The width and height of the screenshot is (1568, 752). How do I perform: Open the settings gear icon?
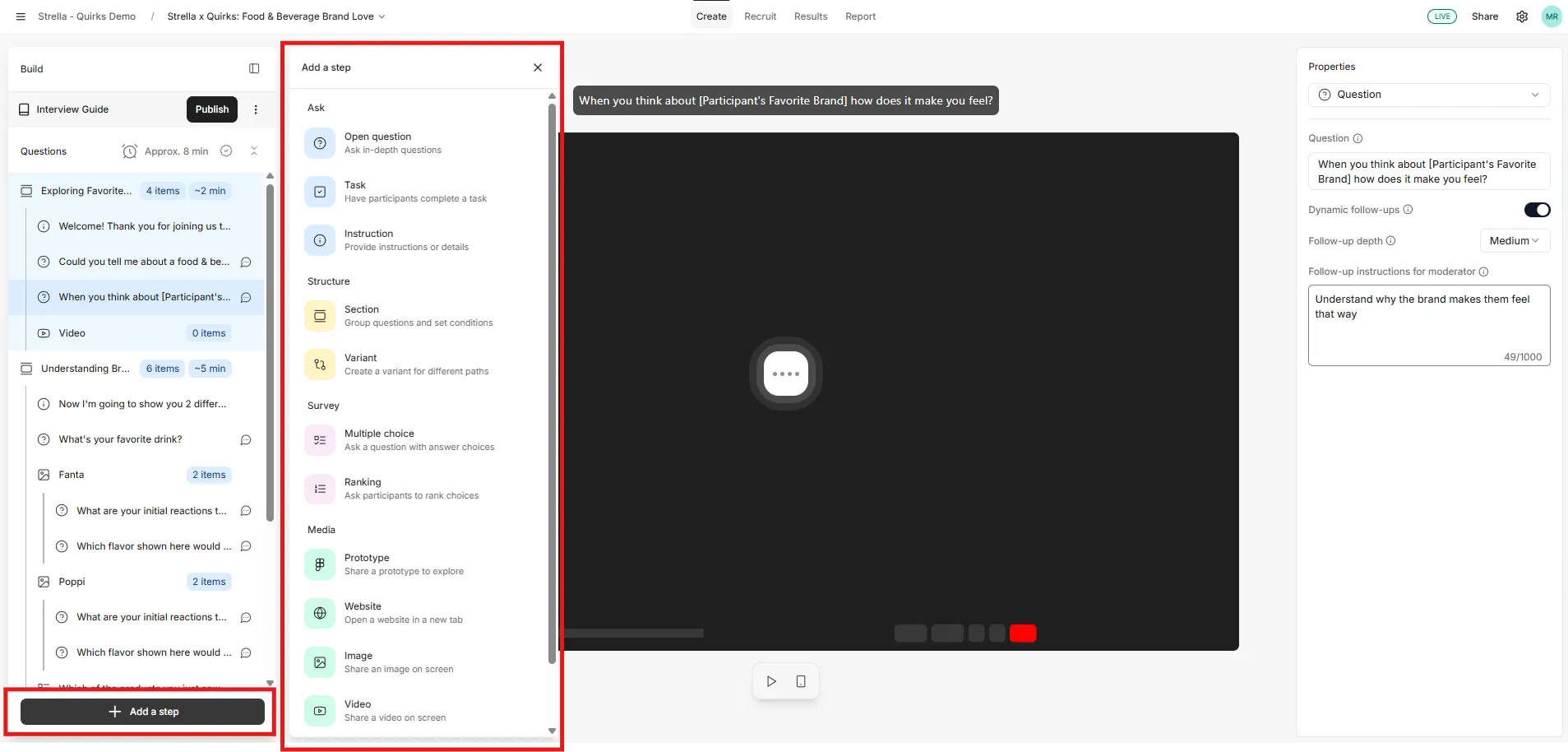tap(1522, 16)
